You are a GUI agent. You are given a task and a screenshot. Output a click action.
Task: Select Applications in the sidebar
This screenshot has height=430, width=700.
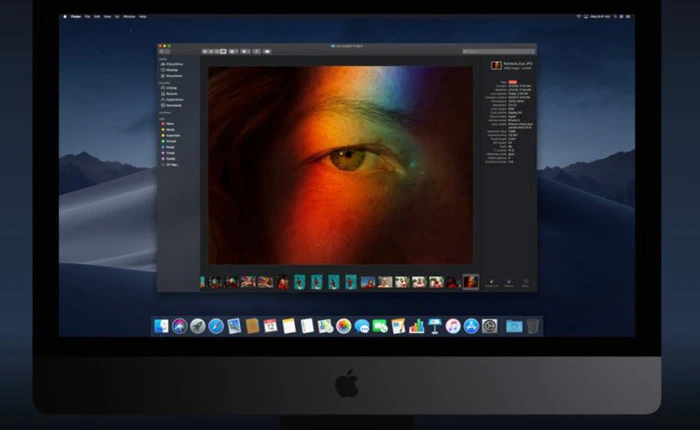(x=172, y=100)
